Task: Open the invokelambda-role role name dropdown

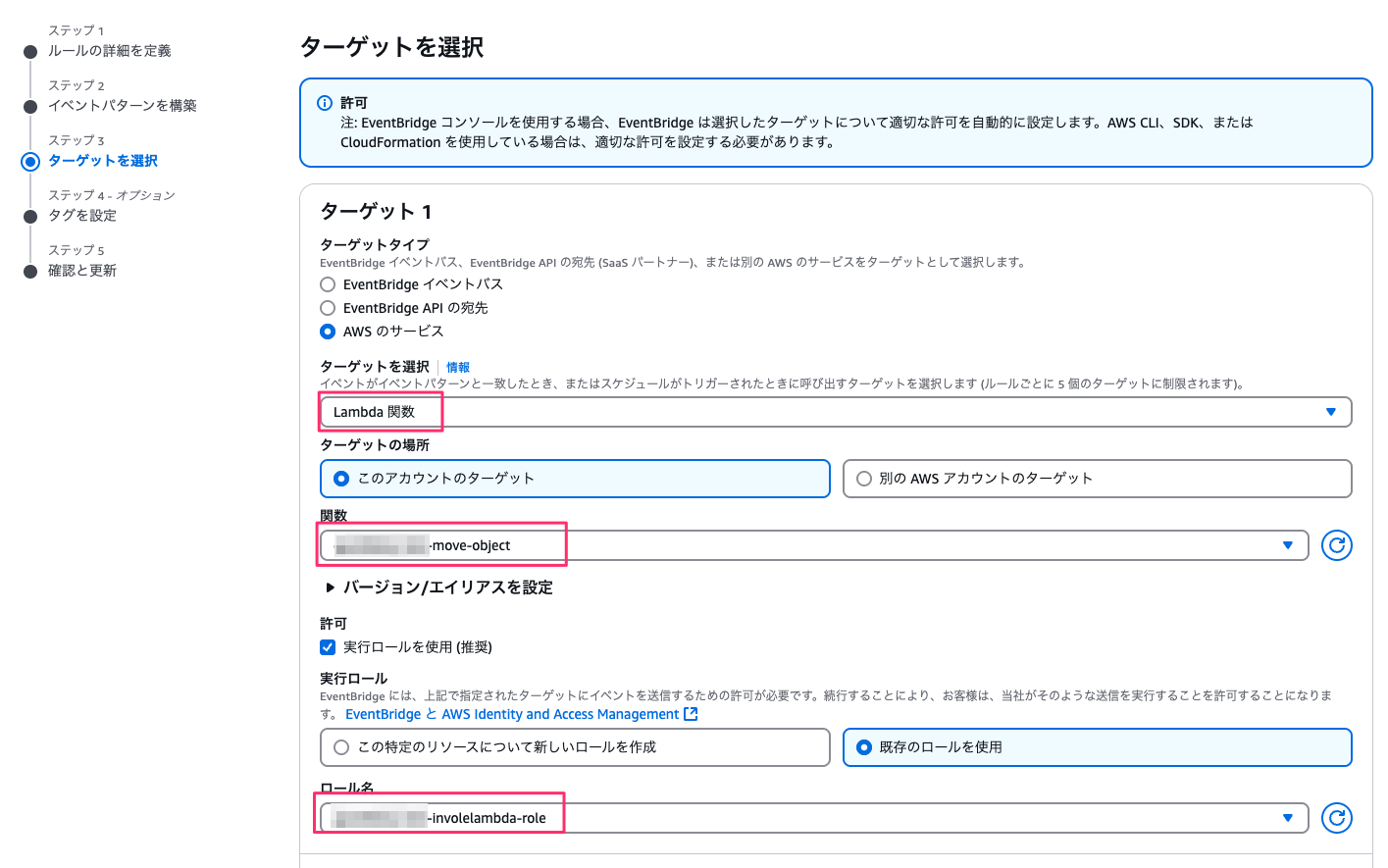Action: (814, 818)
